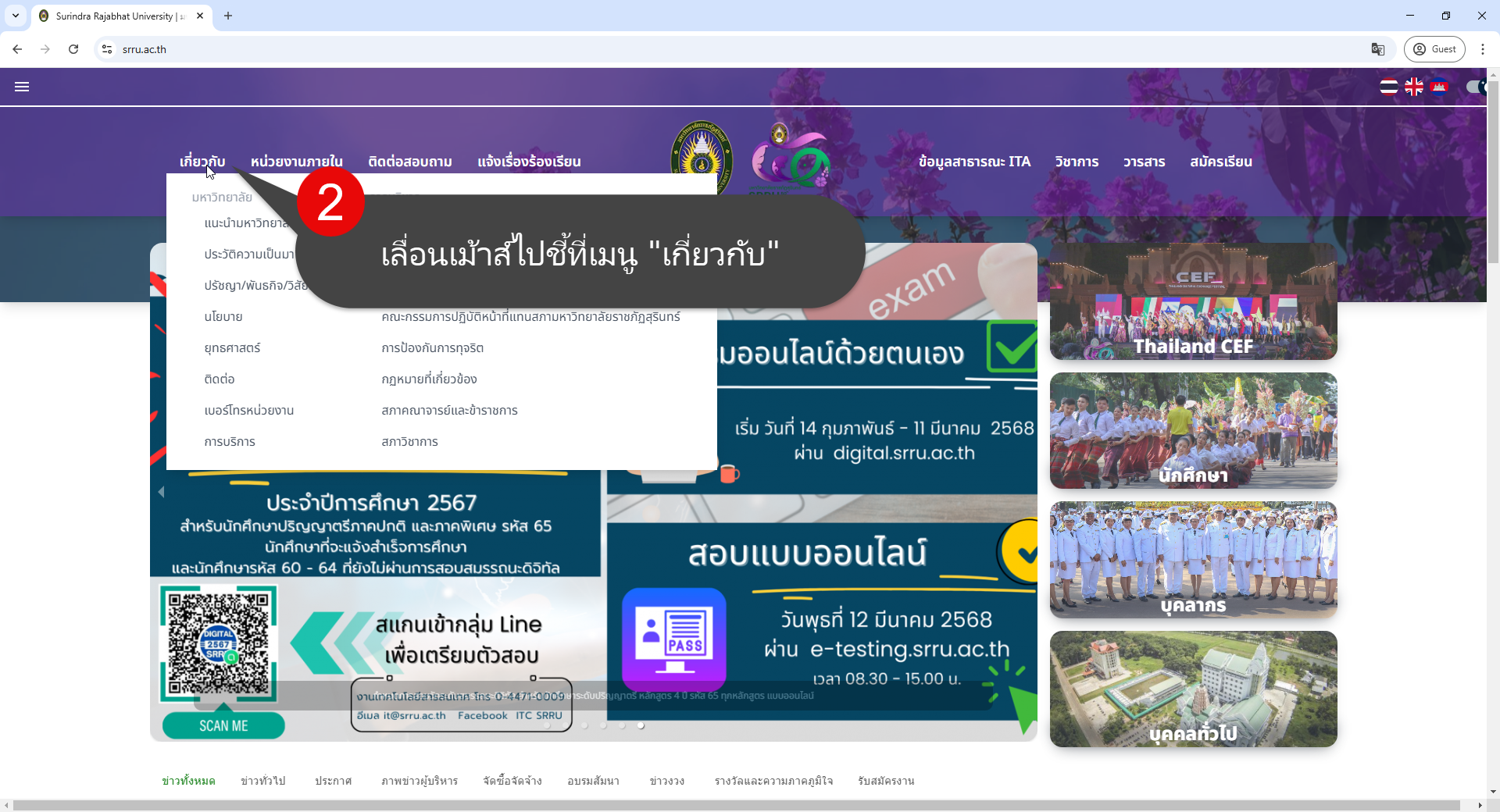The image size is (1500, 812).
Task: Switch site language using the English flag icon
Action: pyautogui.click(x=1414, y=87)
